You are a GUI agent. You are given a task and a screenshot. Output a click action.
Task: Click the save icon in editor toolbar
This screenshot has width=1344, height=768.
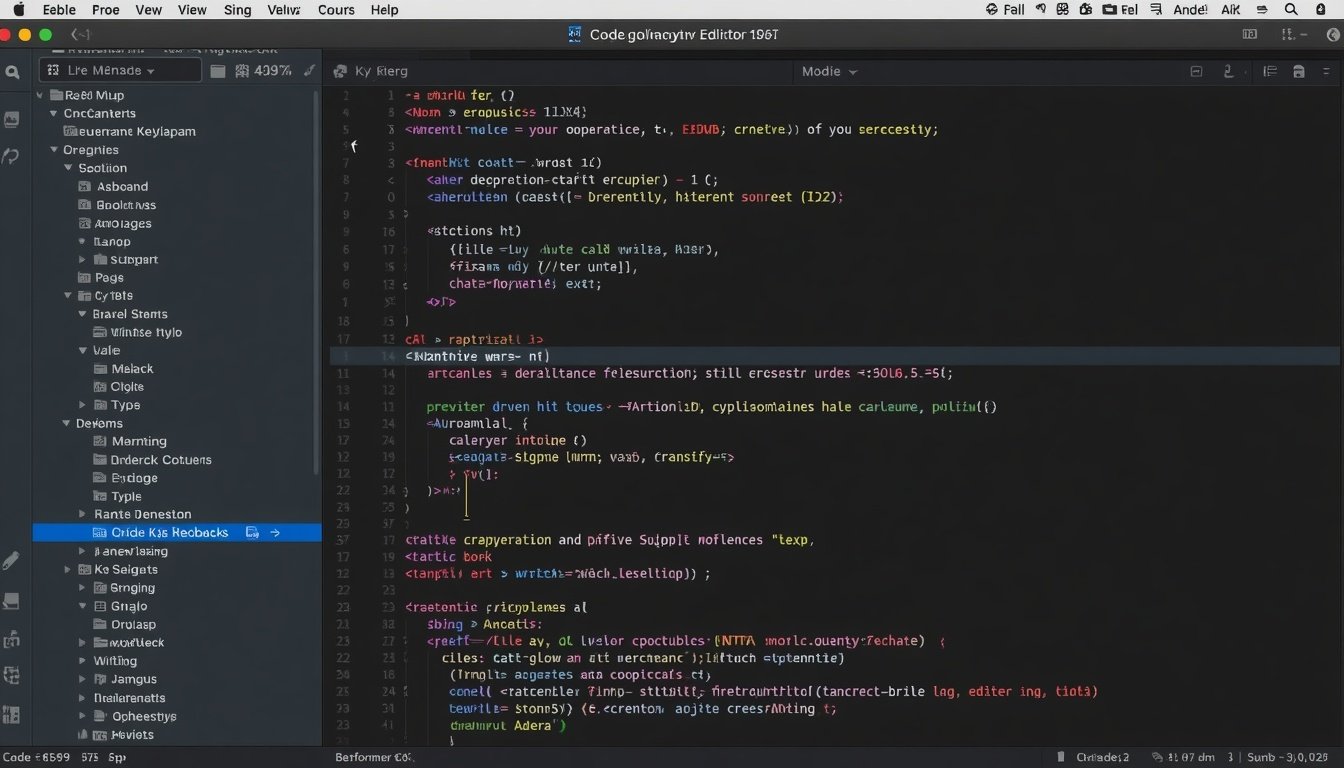click(1299, 72)
